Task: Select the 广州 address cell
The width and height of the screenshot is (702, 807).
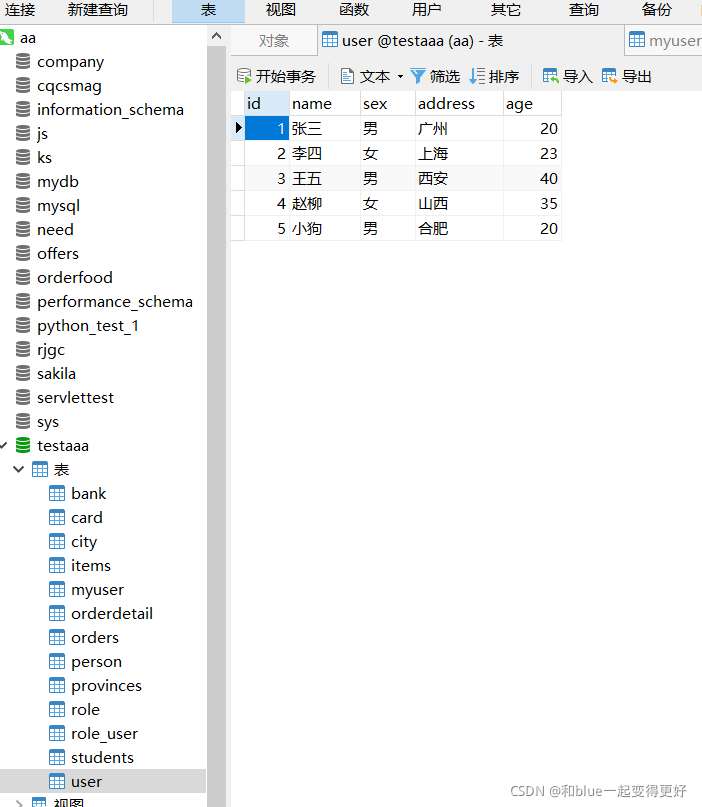Action: tap(459, 128)
